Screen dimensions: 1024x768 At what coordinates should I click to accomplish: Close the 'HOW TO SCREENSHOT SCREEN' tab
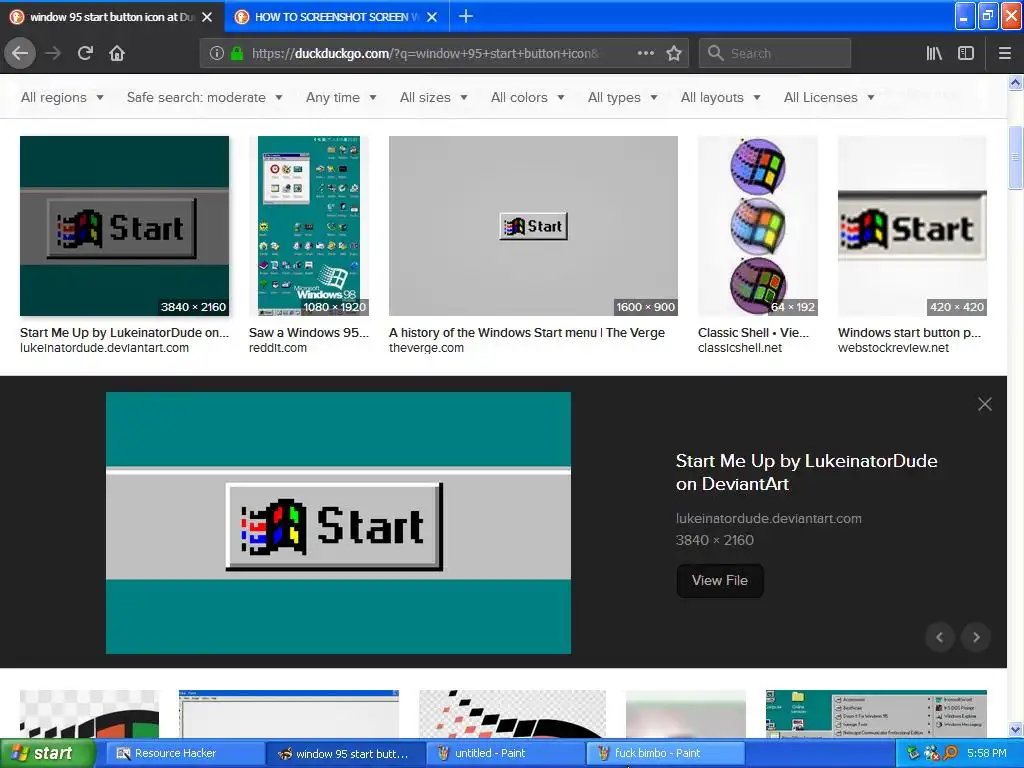coord(432,17)
